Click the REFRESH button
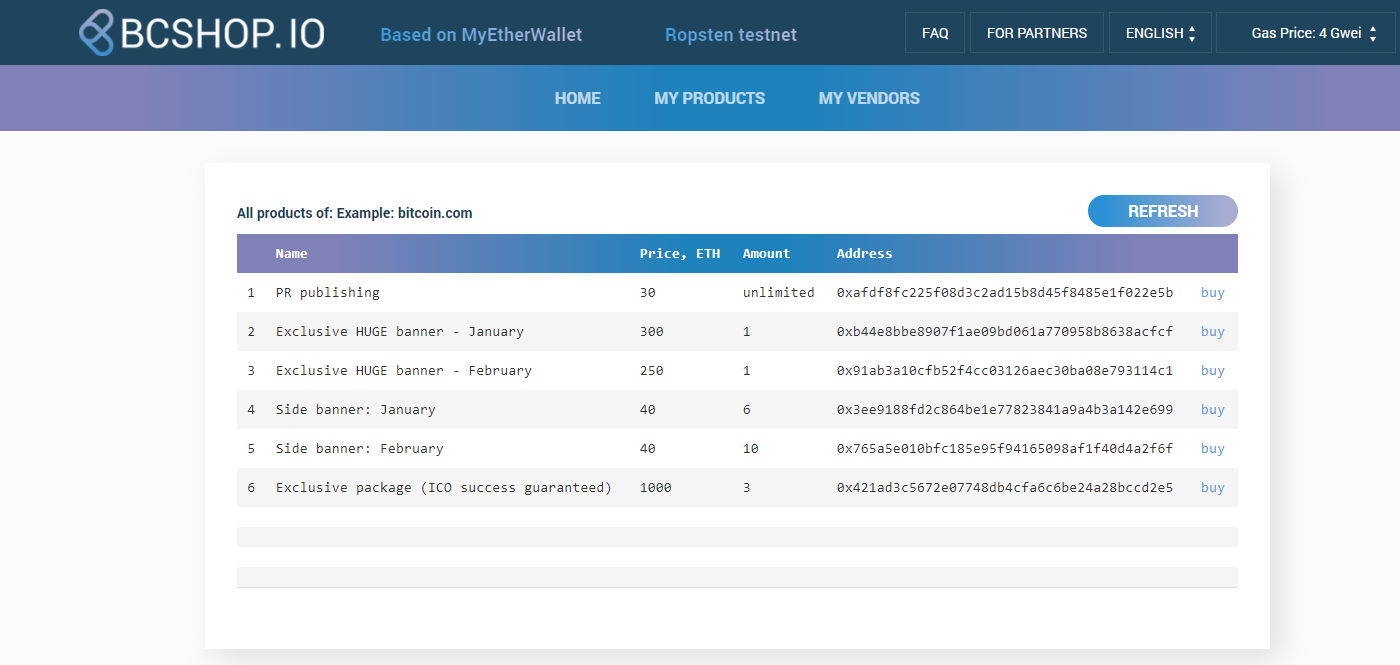The height and width of the screenshot is (665, 1400). (1163, 211)
